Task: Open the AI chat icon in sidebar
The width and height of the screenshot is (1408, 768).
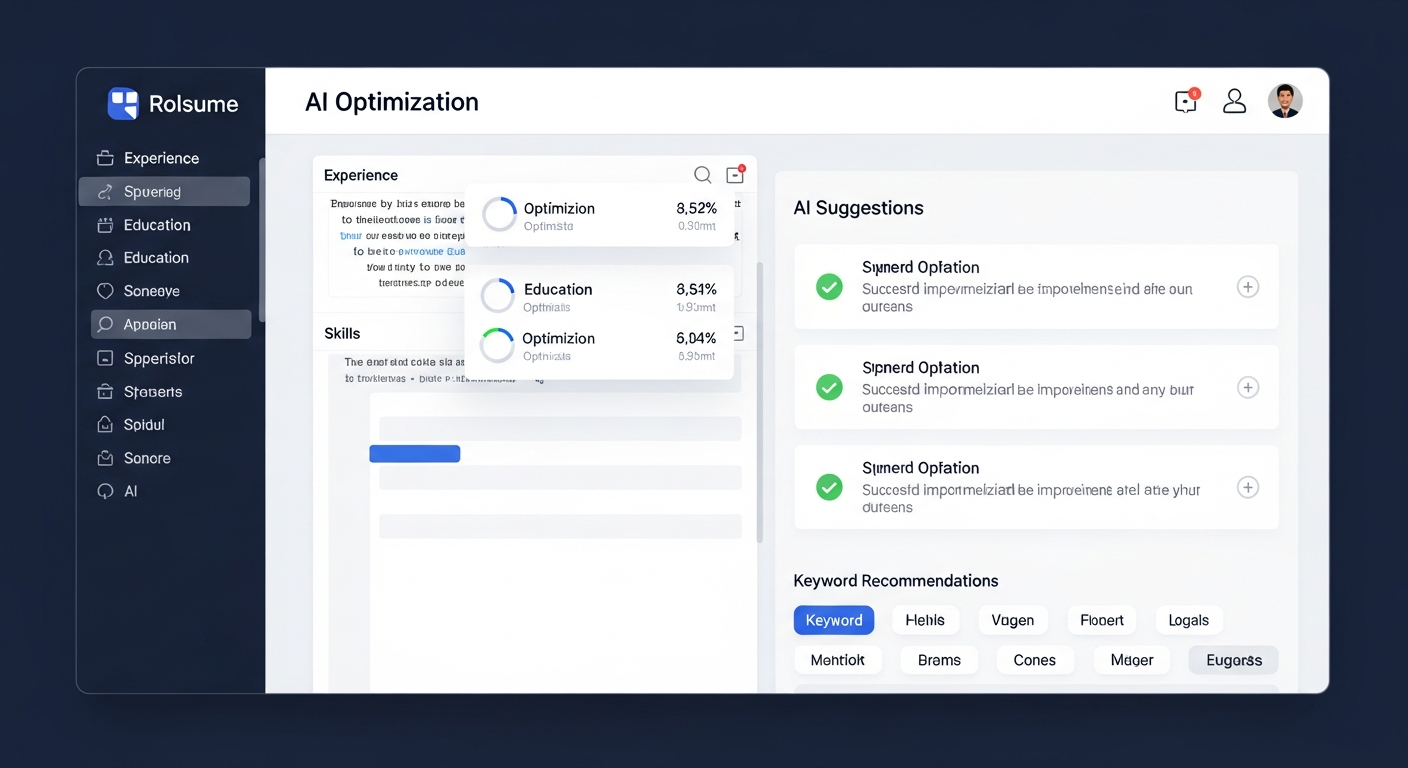Action: coord(105,491)
